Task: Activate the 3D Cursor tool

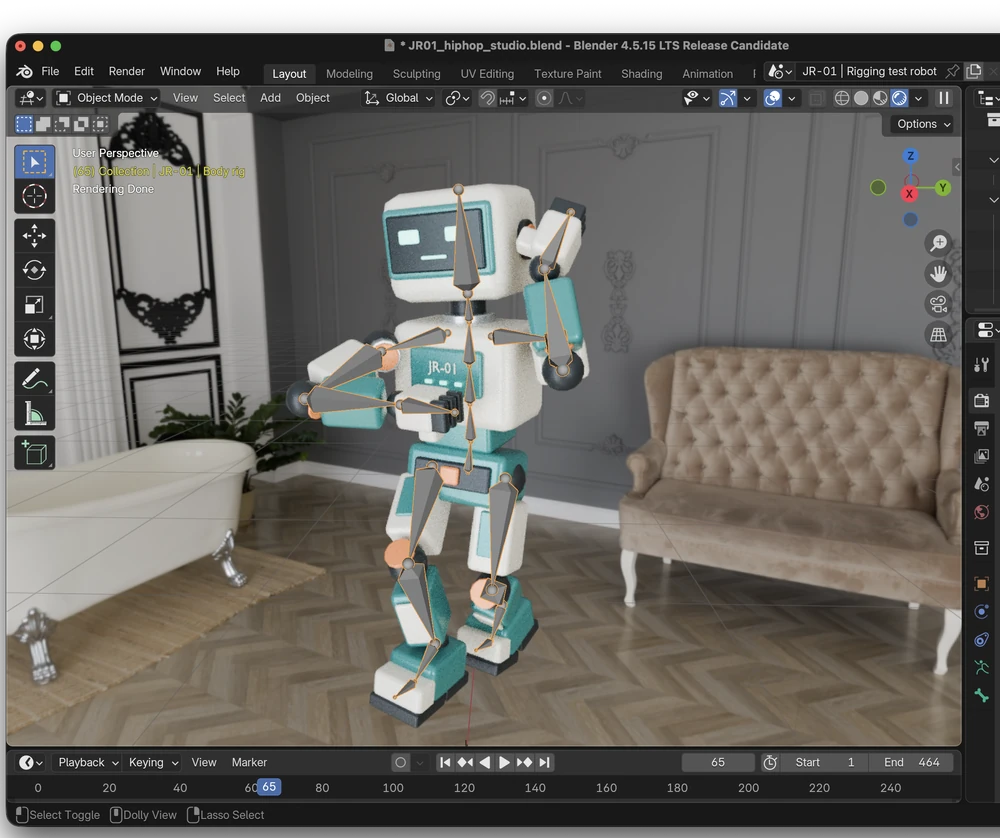Action: [34, 196]
